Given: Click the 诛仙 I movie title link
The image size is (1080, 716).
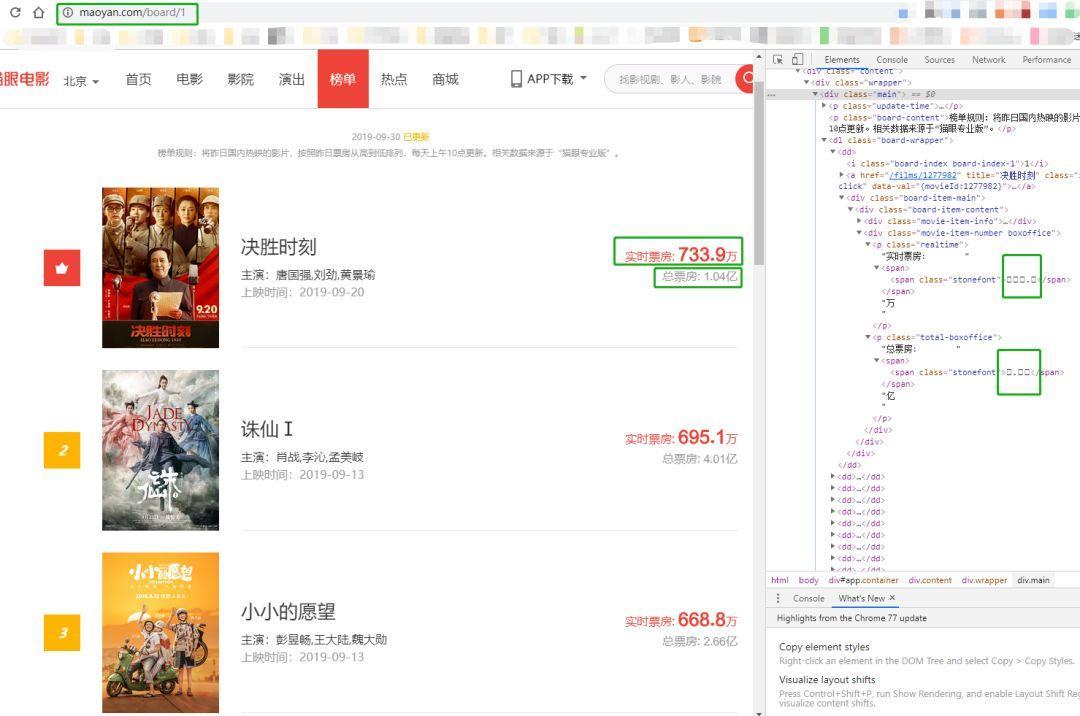Looking at the screenshot, I should 267,430.
